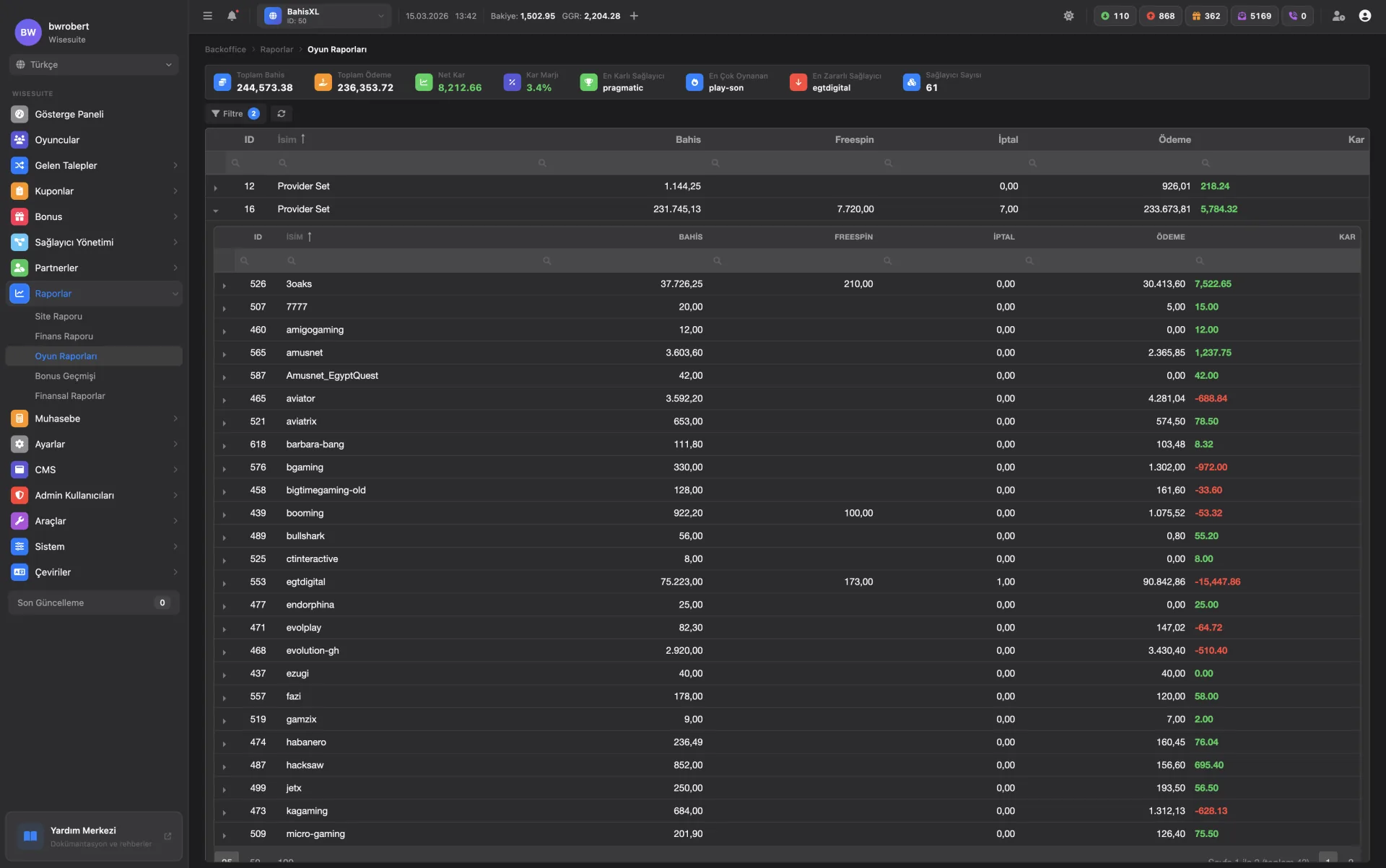Click Raporlar breadcrumb link

(276, 50)
